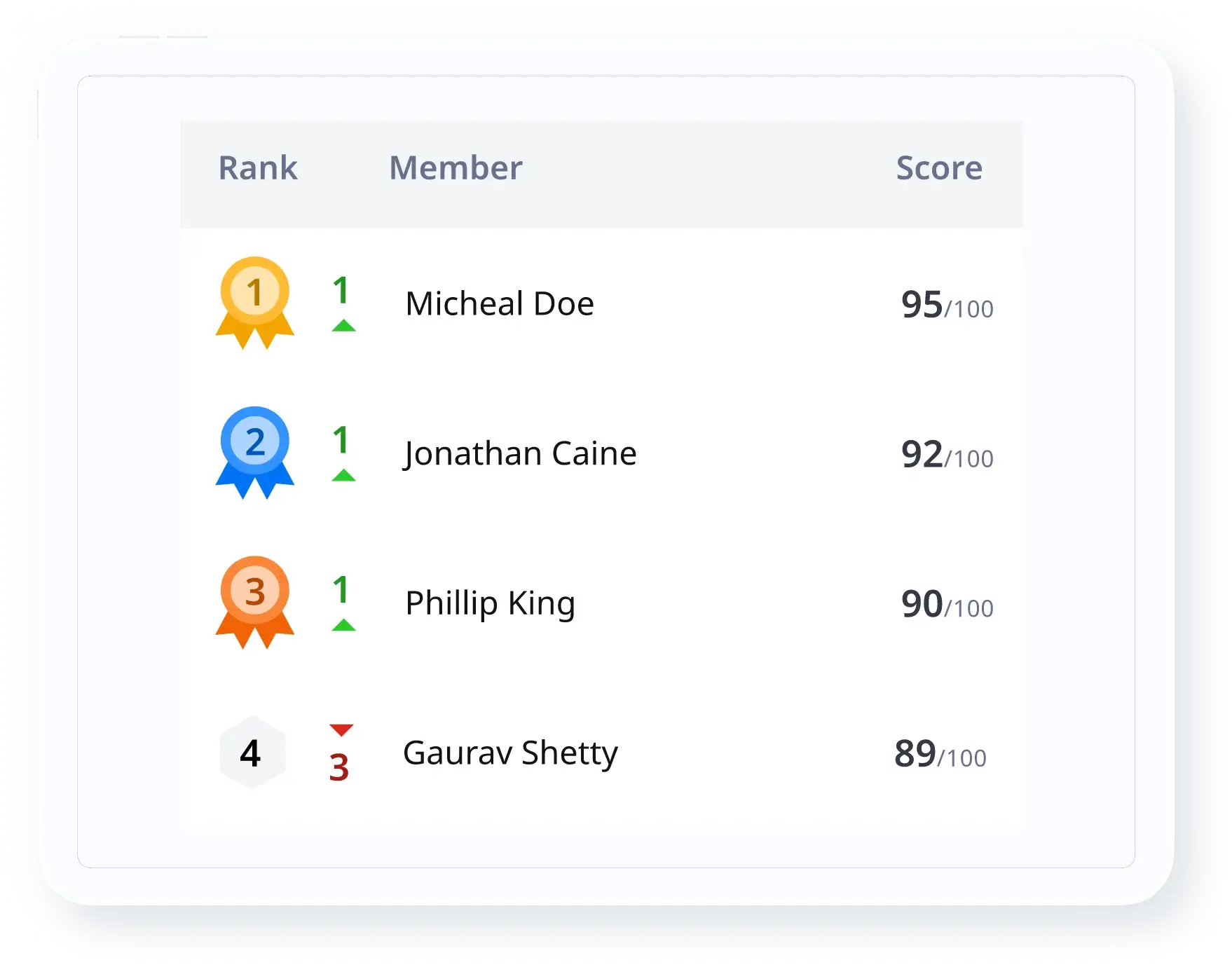The width and height of the screenshot is (1232, 967).
Task: Click green up arrow beside Micheal Doe
Action: coord(343,326)
